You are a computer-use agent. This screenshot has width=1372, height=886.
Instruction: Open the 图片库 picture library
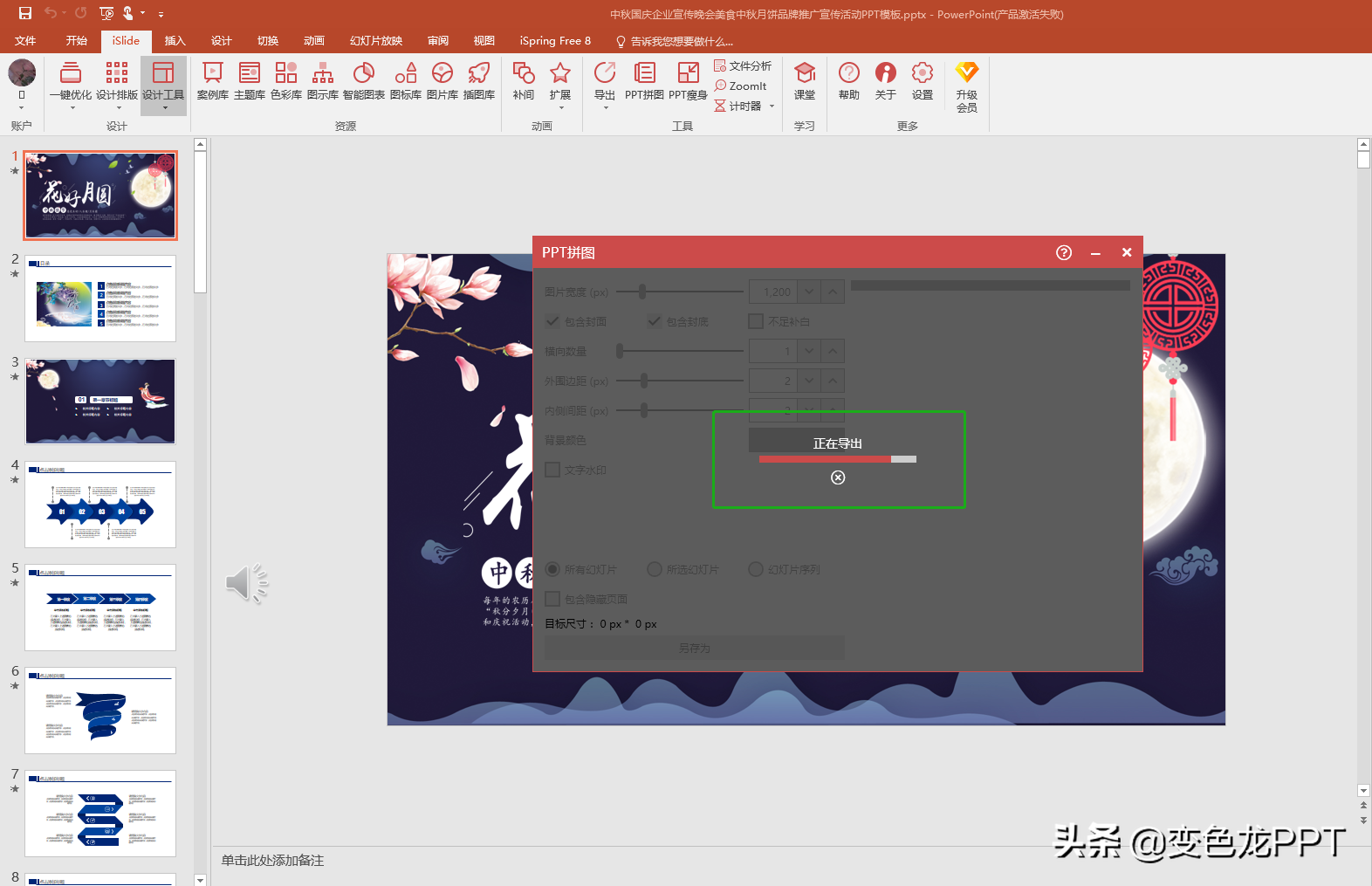pos(442,82)
